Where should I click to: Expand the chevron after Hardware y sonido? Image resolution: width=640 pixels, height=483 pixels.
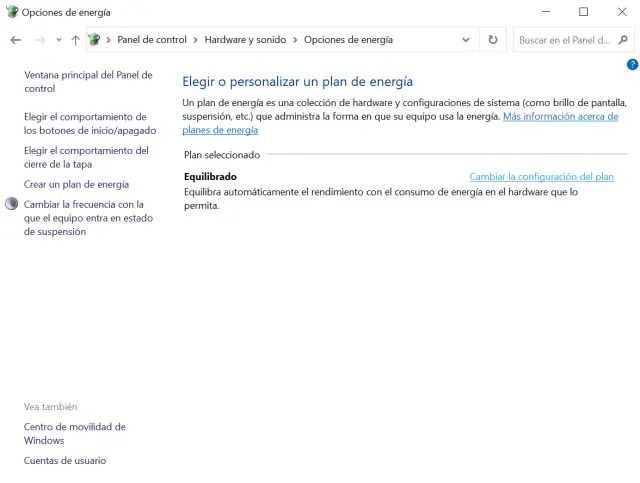click(x=295, y=40)
